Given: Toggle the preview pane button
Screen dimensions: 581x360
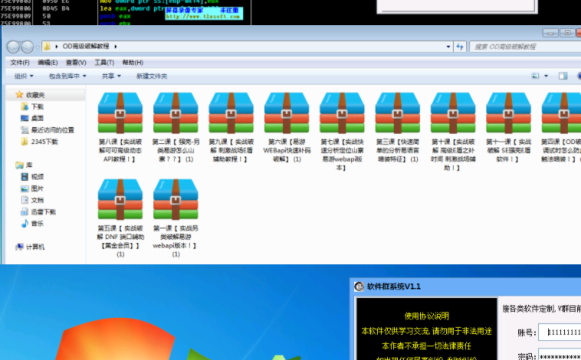Looking at the screenshot, I should (563, 76).
